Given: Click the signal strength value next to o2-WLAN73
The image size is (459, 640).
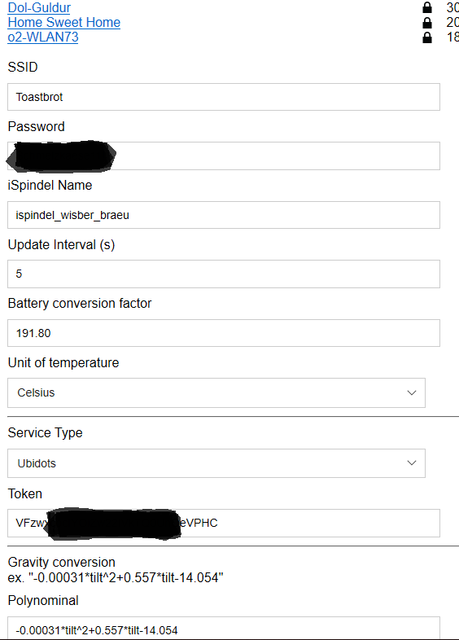Looking at the screenshot, I should [452, 37].
